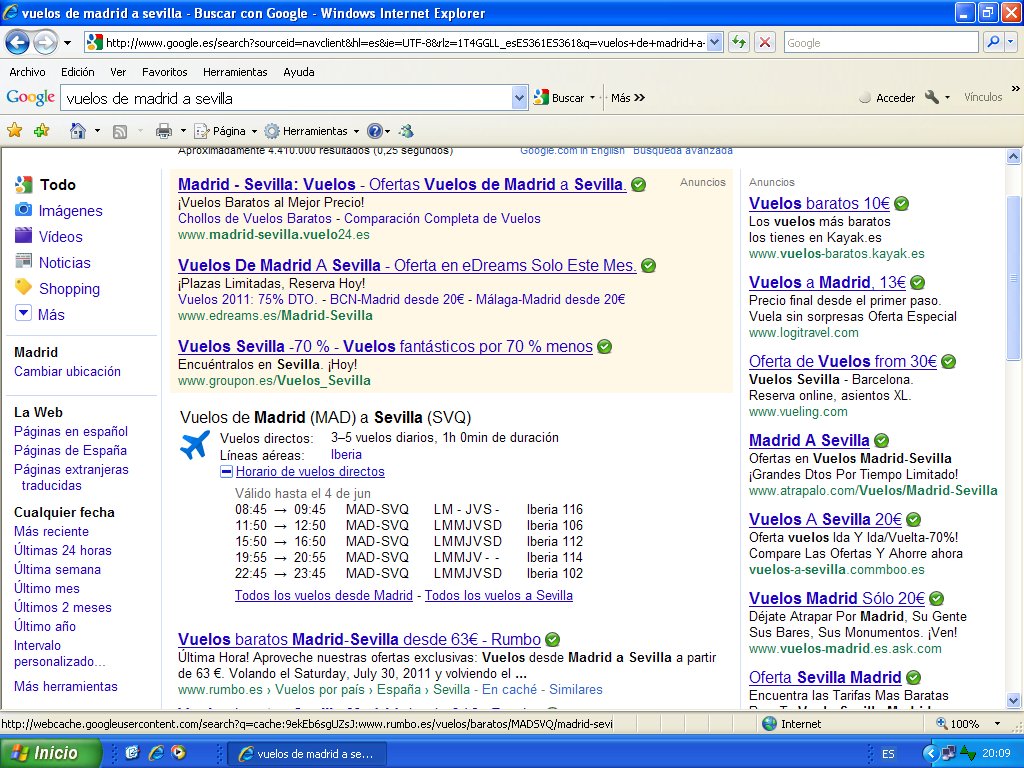Click Todos los vuelos desde Madrid link
1024x768 pixels.
(323, 595)
